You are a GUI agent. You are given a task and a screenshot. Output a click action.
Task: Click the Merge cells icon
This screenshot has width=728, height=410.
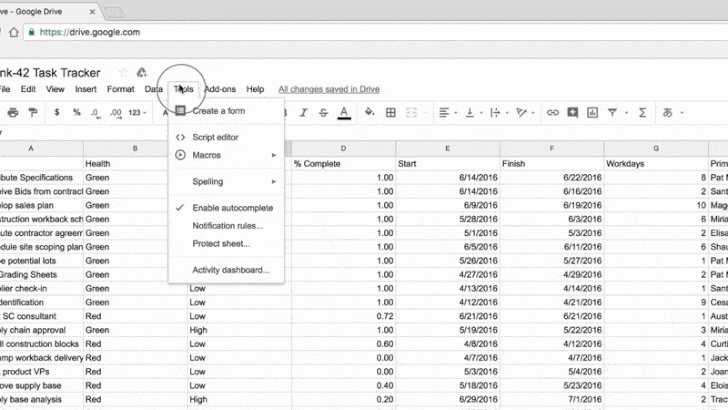411,112
